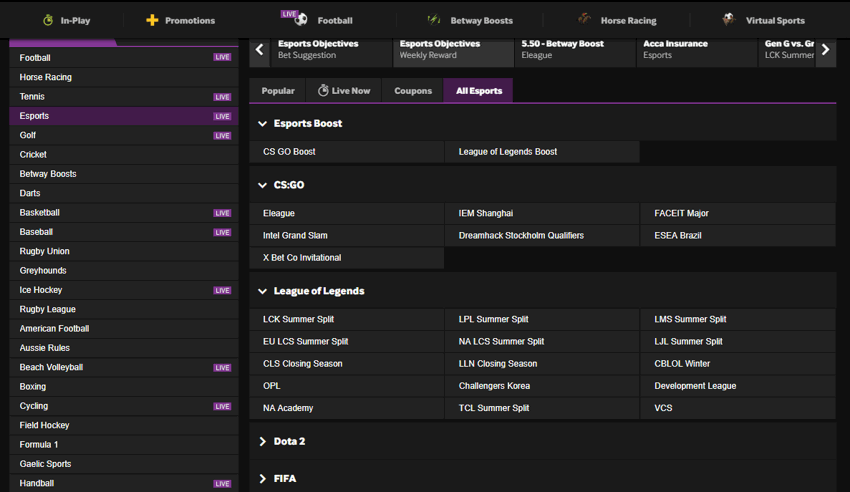Collapse the Esports Boost section
This screenshot has width=850, height=492.
(x=262, y=124)
